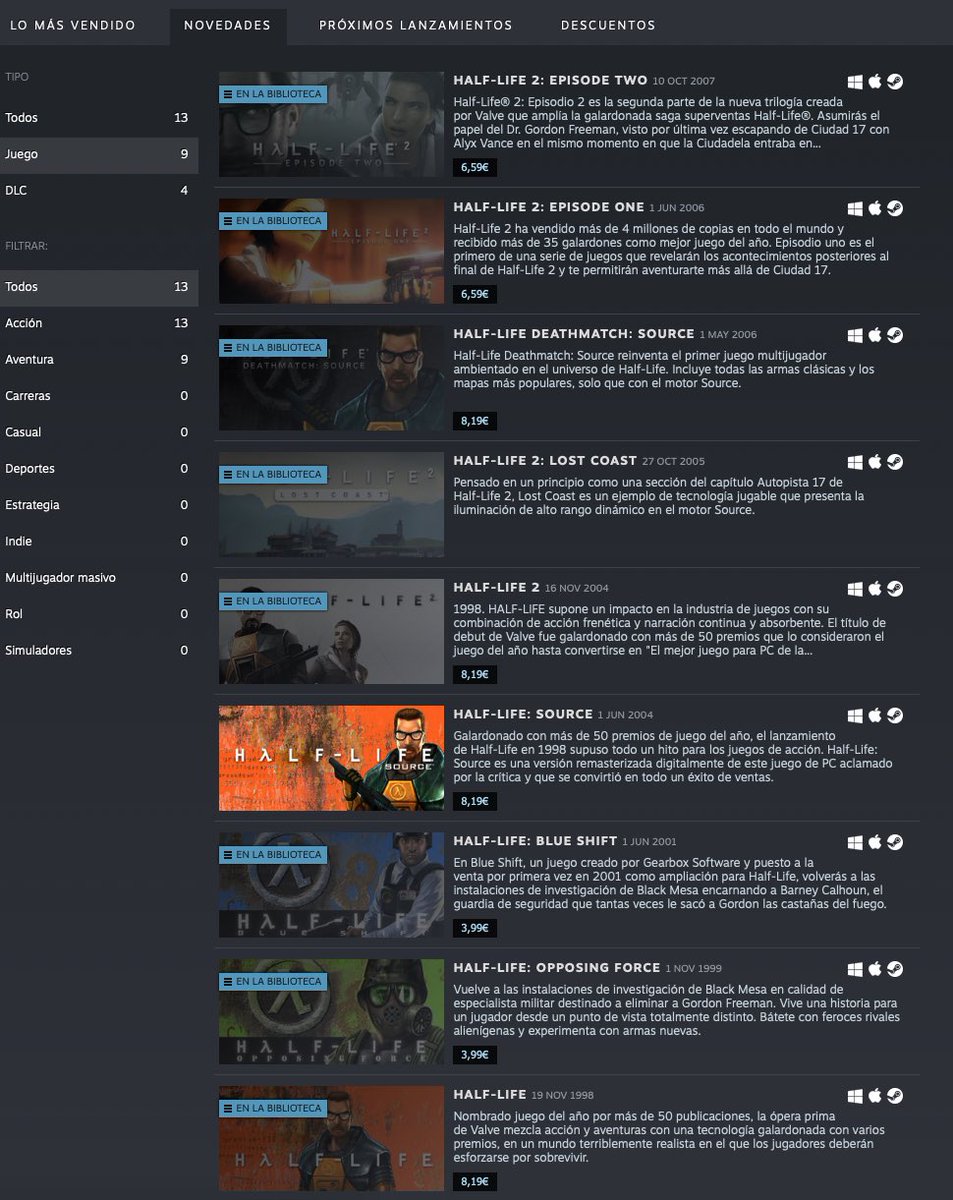
Task: Click En la biblioteca badge on Lost Coast
Action: [x=273, y=474]
